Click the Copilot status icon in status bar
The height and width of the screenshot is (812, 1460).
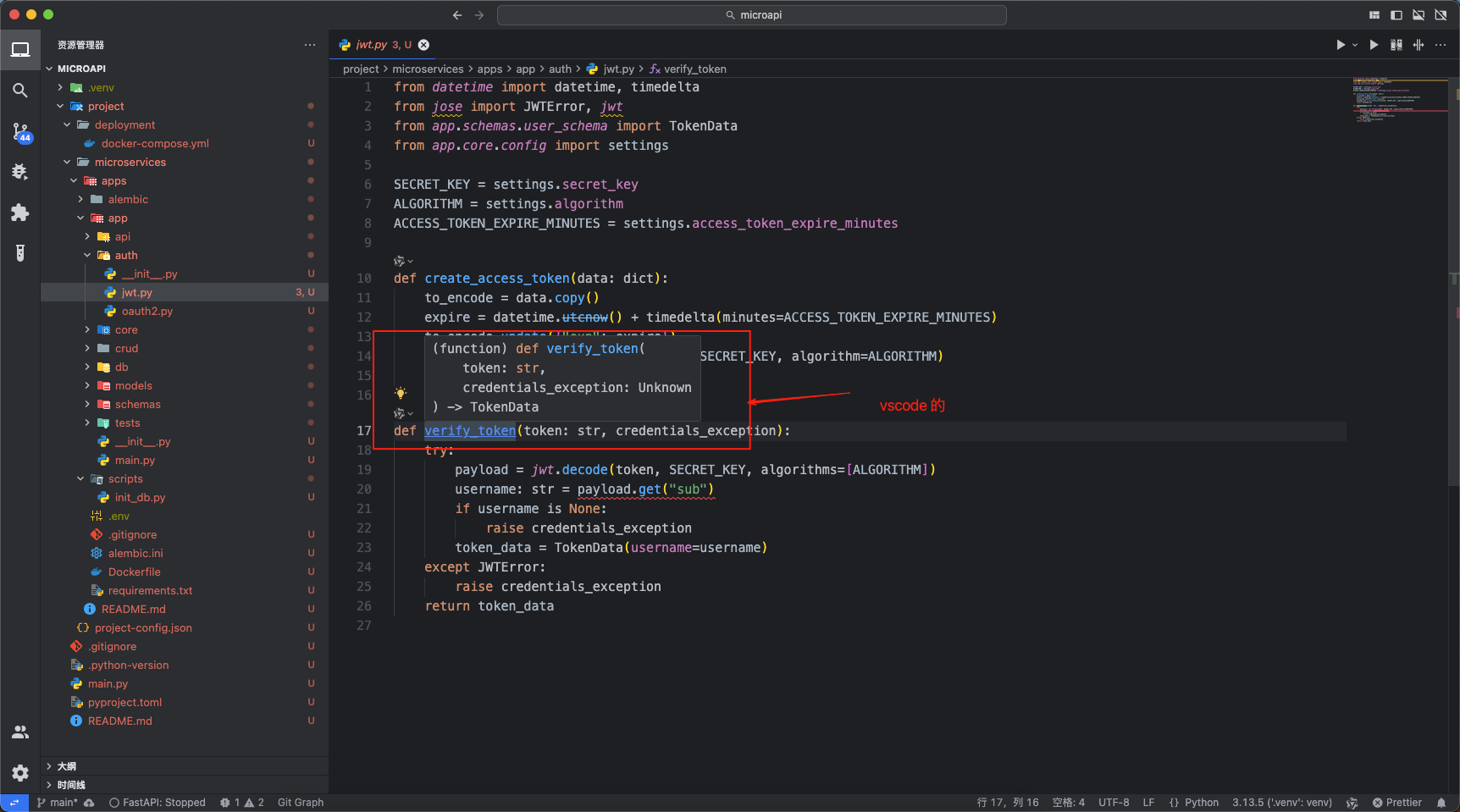1352,803
